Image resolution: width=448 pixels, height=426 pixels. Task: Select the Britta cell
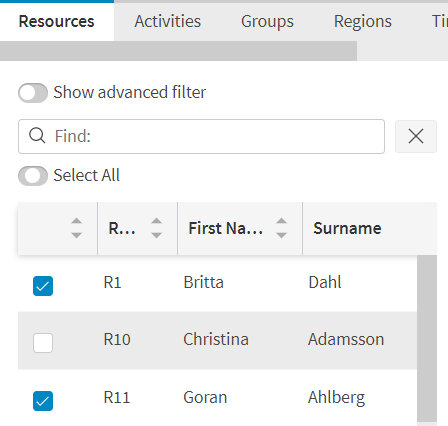coord(203,283)
